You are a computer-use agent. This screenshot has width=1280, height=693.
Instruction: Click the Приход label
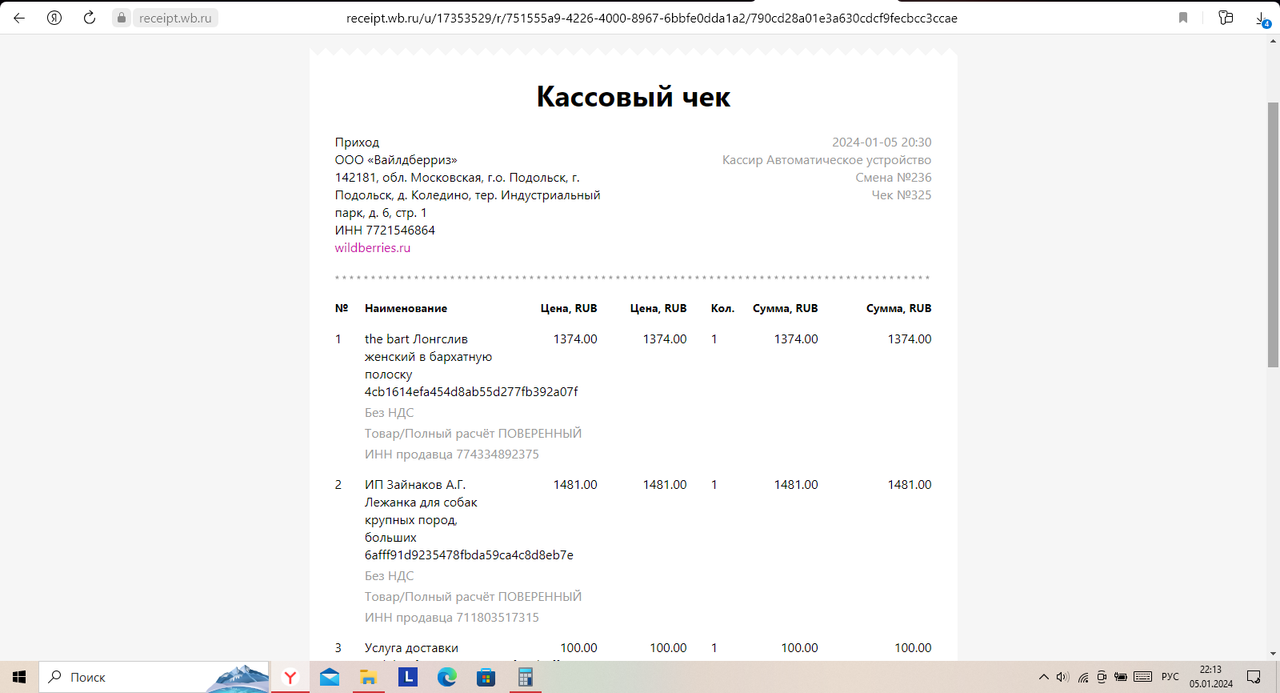pyautogui.click(x=357, y=142)
